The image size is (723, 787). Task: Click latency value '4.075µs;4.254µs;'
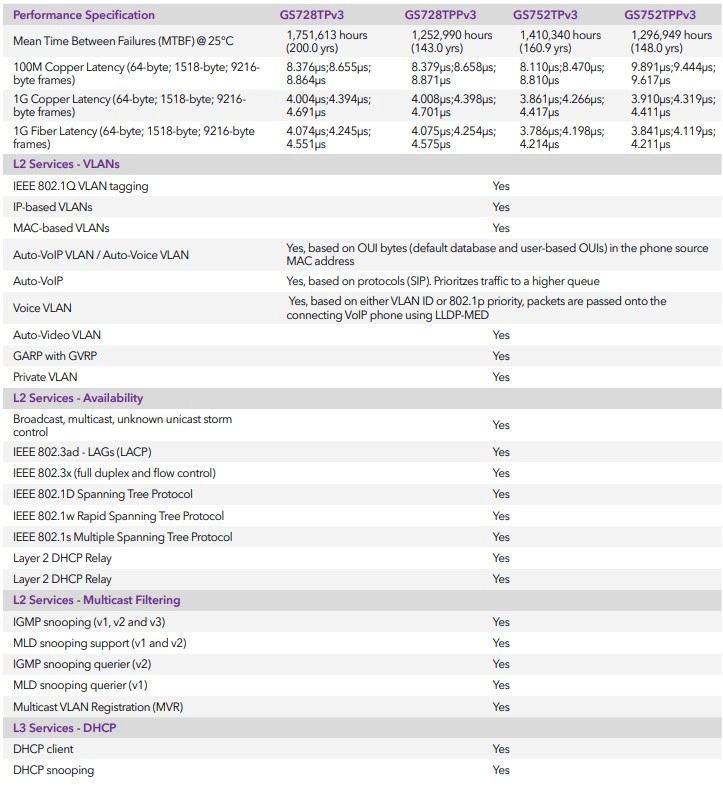[454, 132]
